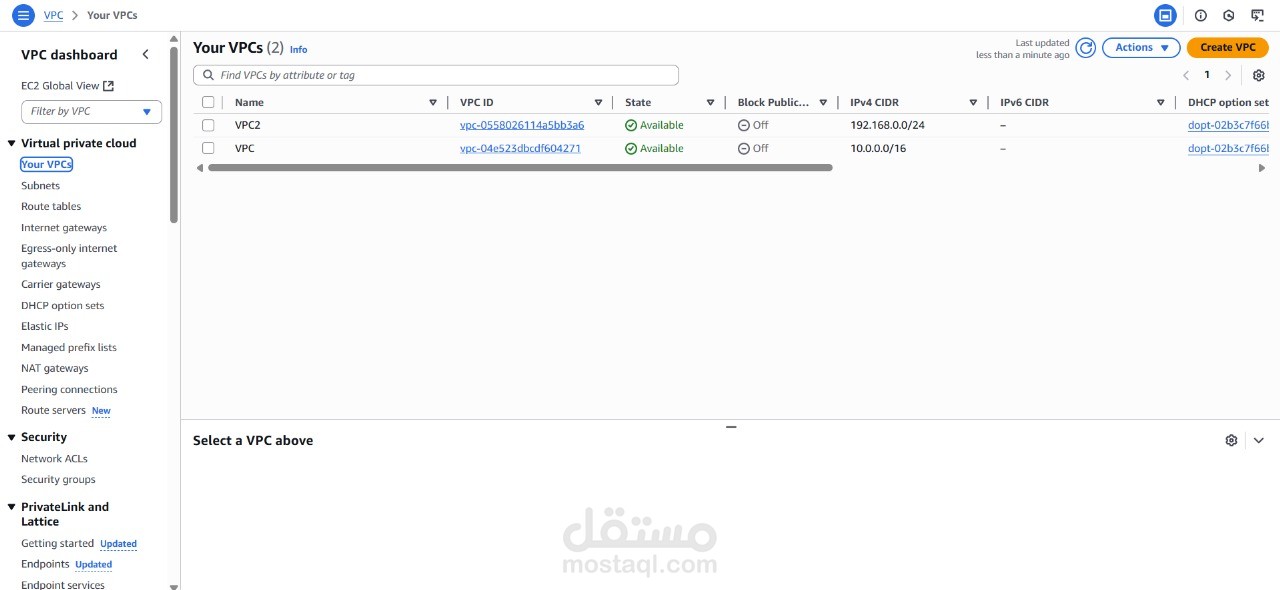This screenshot has height=590, width=1280.
Task: Click page number 1
Action: point(1207,75)
